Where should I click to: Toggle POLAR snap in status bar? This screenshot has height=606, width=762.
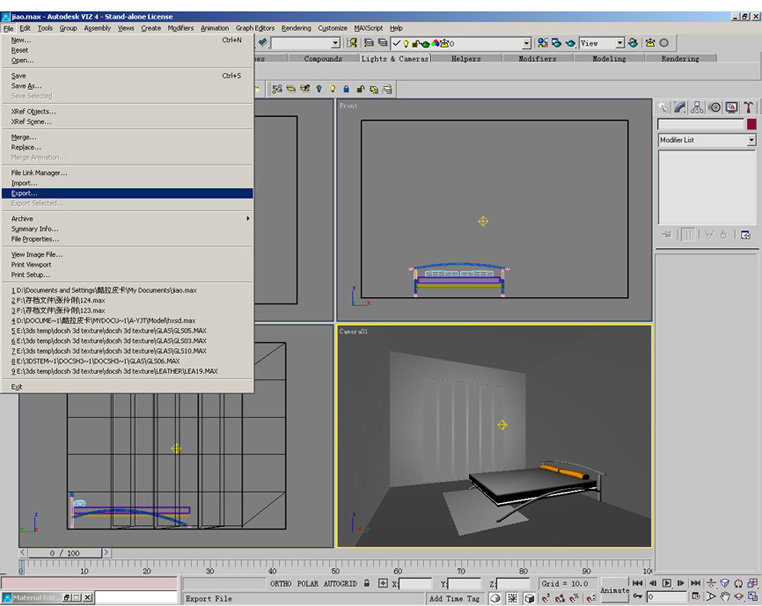click(x=309, y=583)
